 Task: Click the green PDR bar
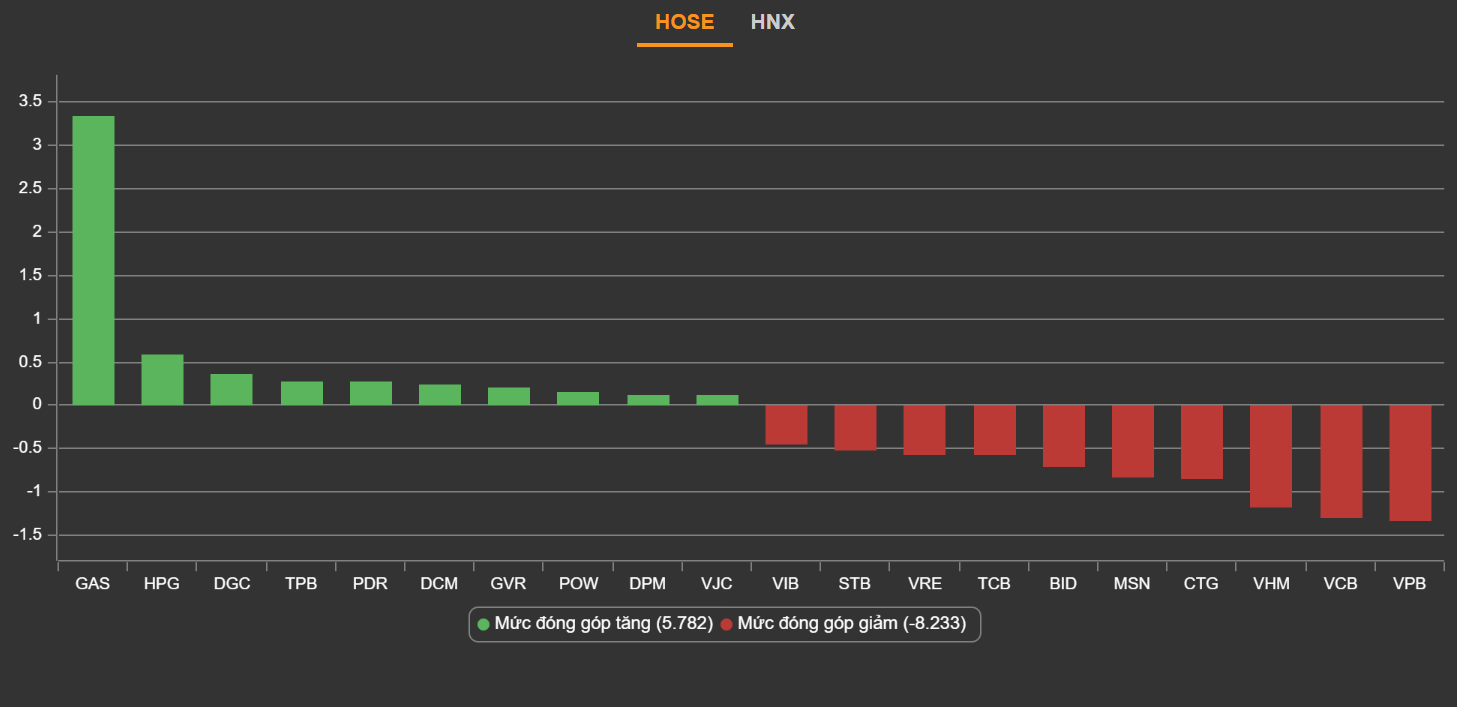click(x=370, y=393)
